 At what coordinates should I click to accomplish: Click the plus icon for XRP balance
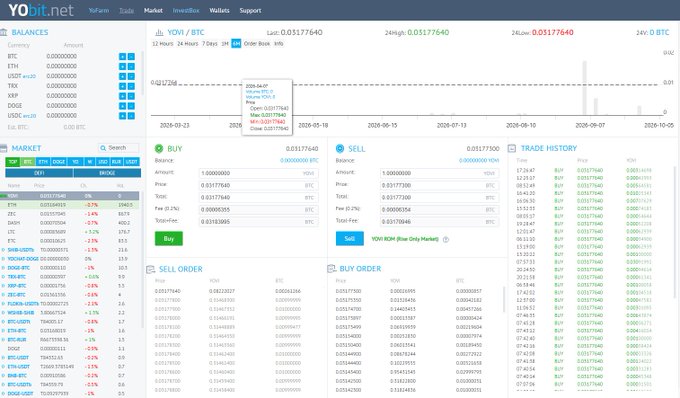[122, 96]
